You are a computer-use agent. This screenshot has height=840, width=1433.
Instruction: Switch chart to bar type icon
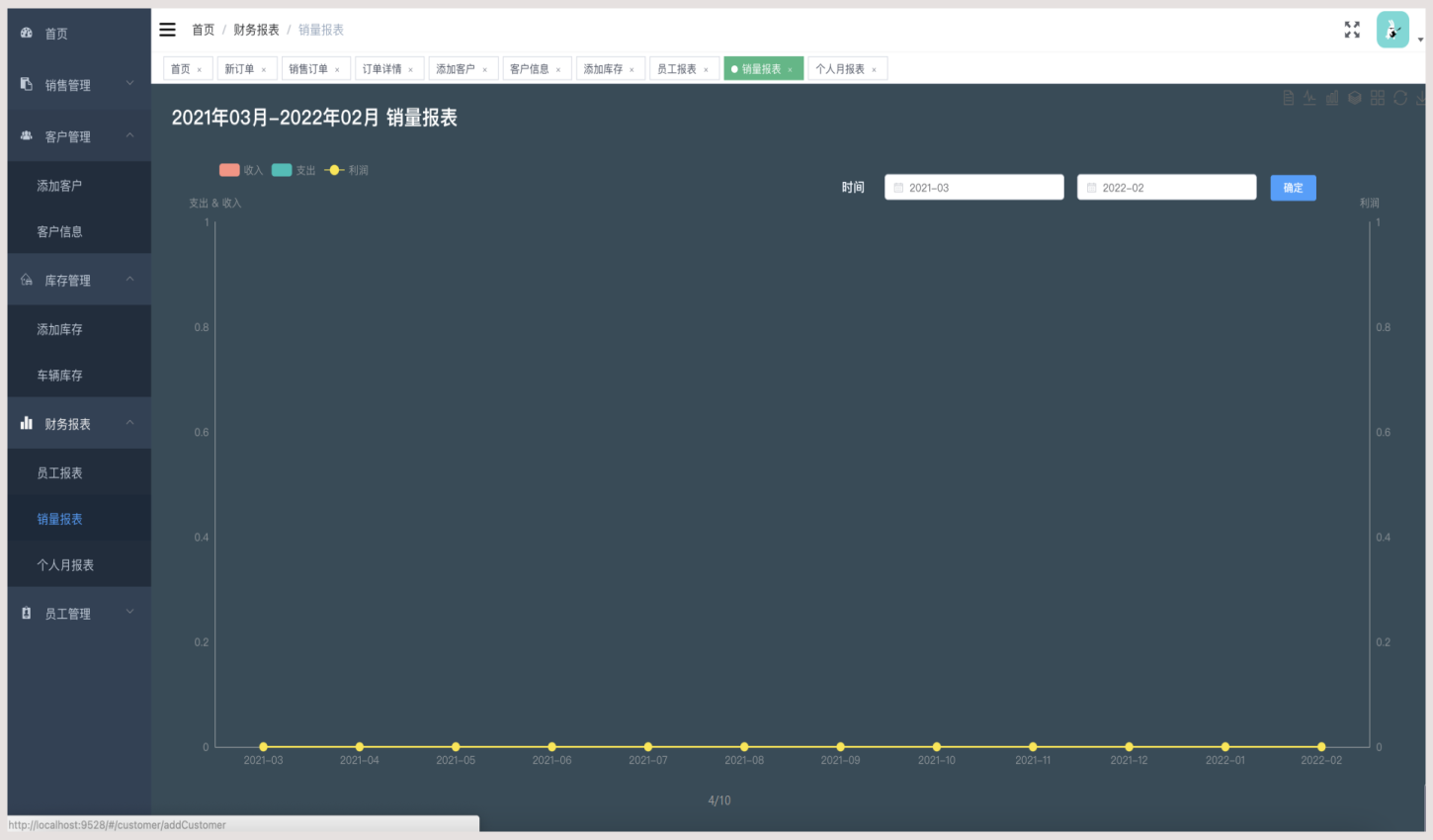coord(1332,98)
